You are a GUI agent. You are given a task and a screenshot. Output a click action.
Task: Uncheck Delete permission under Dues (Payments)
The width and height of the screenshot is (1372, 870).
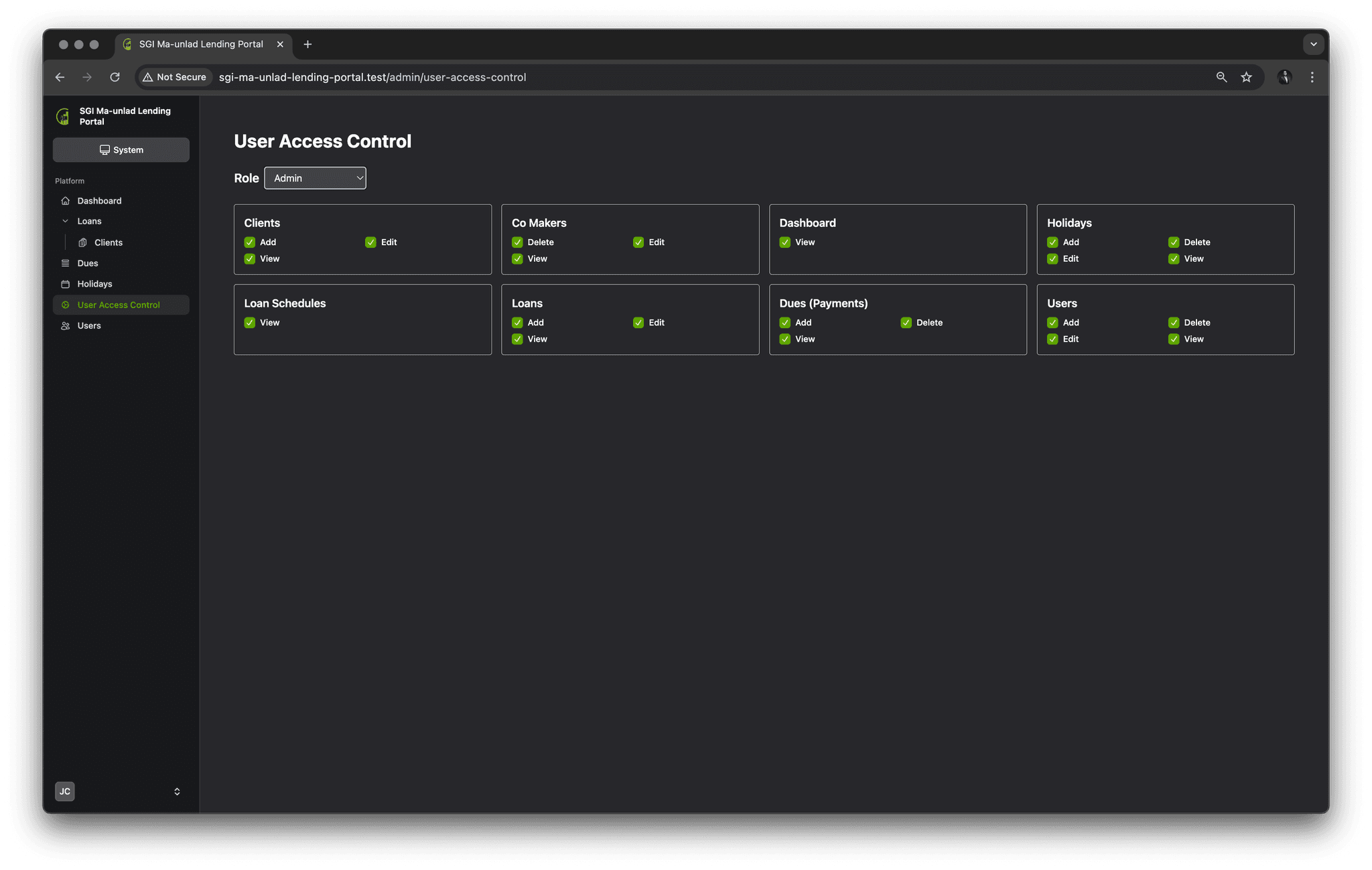(x=906, y=322)
